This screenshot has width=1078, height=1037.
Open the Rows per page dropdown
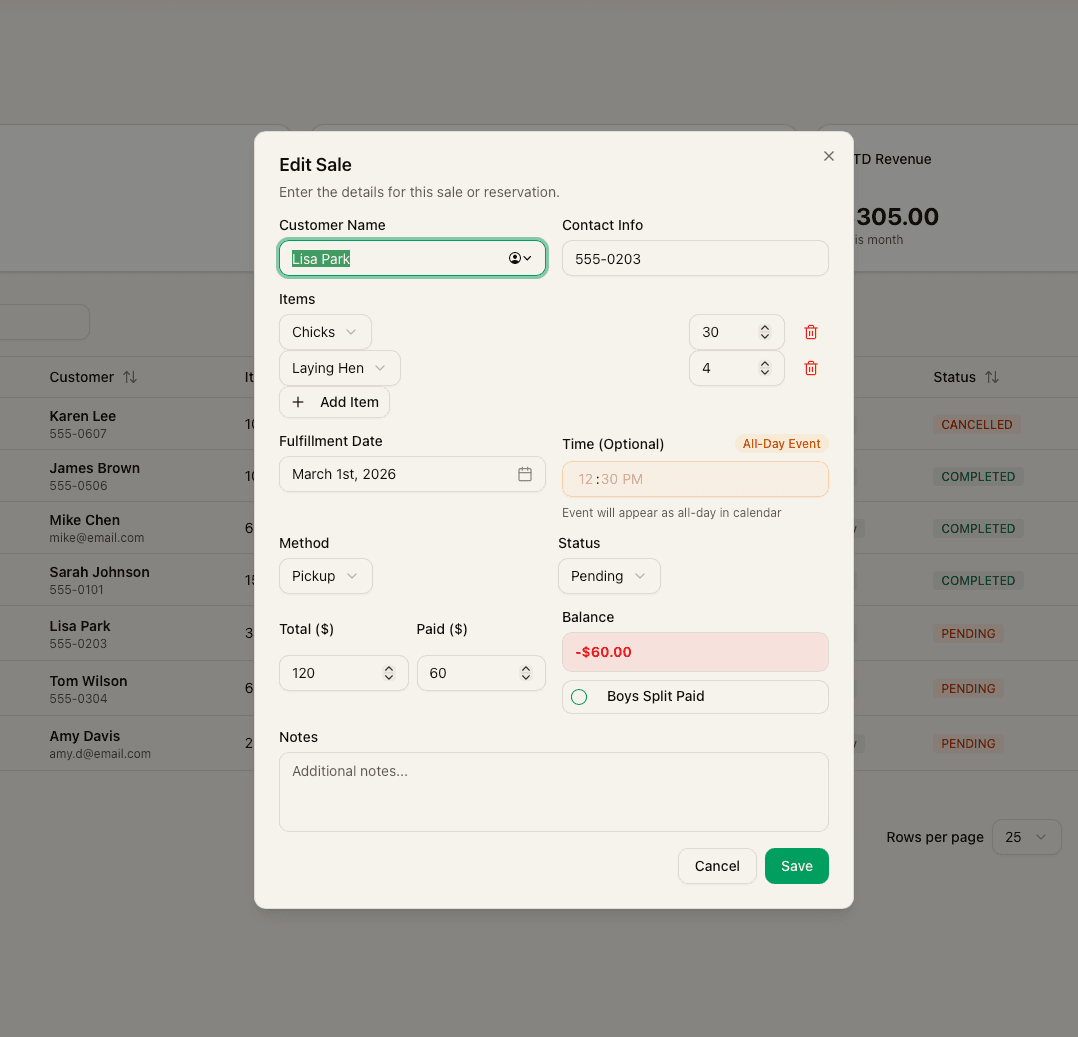pos(1026,837)
